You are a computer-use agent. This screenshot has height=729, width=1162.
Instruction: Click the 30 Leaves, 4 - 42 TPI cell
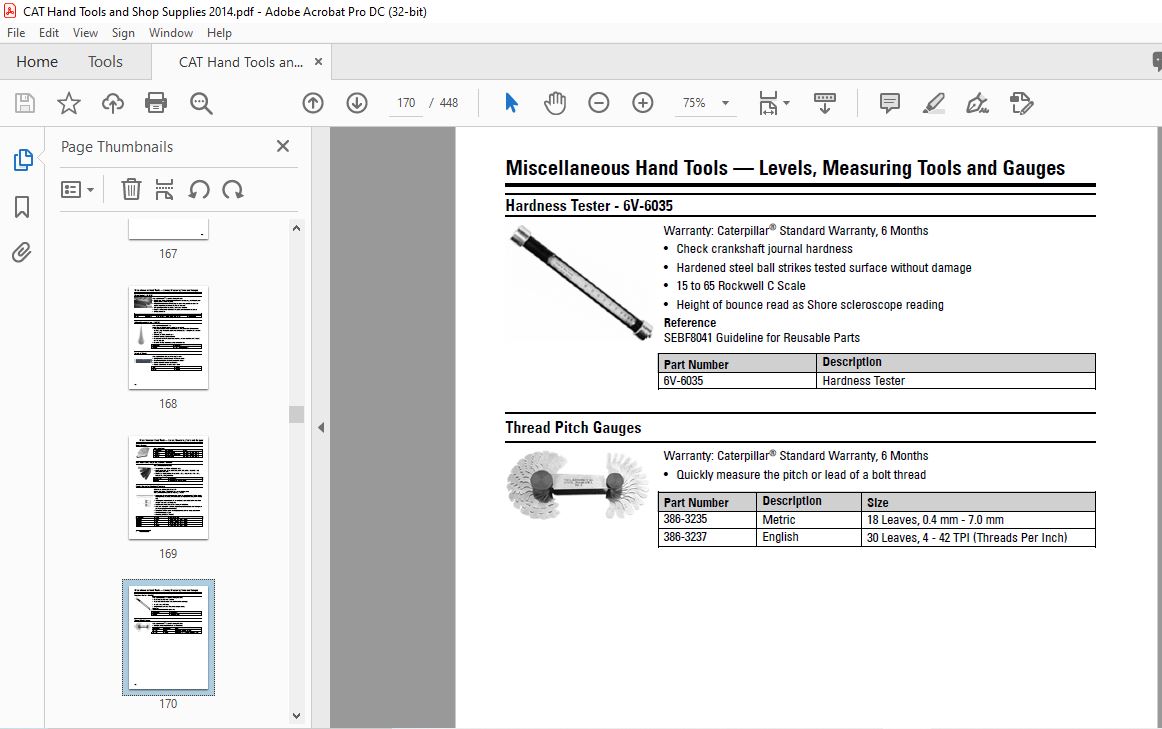click(x=978, y=537)
